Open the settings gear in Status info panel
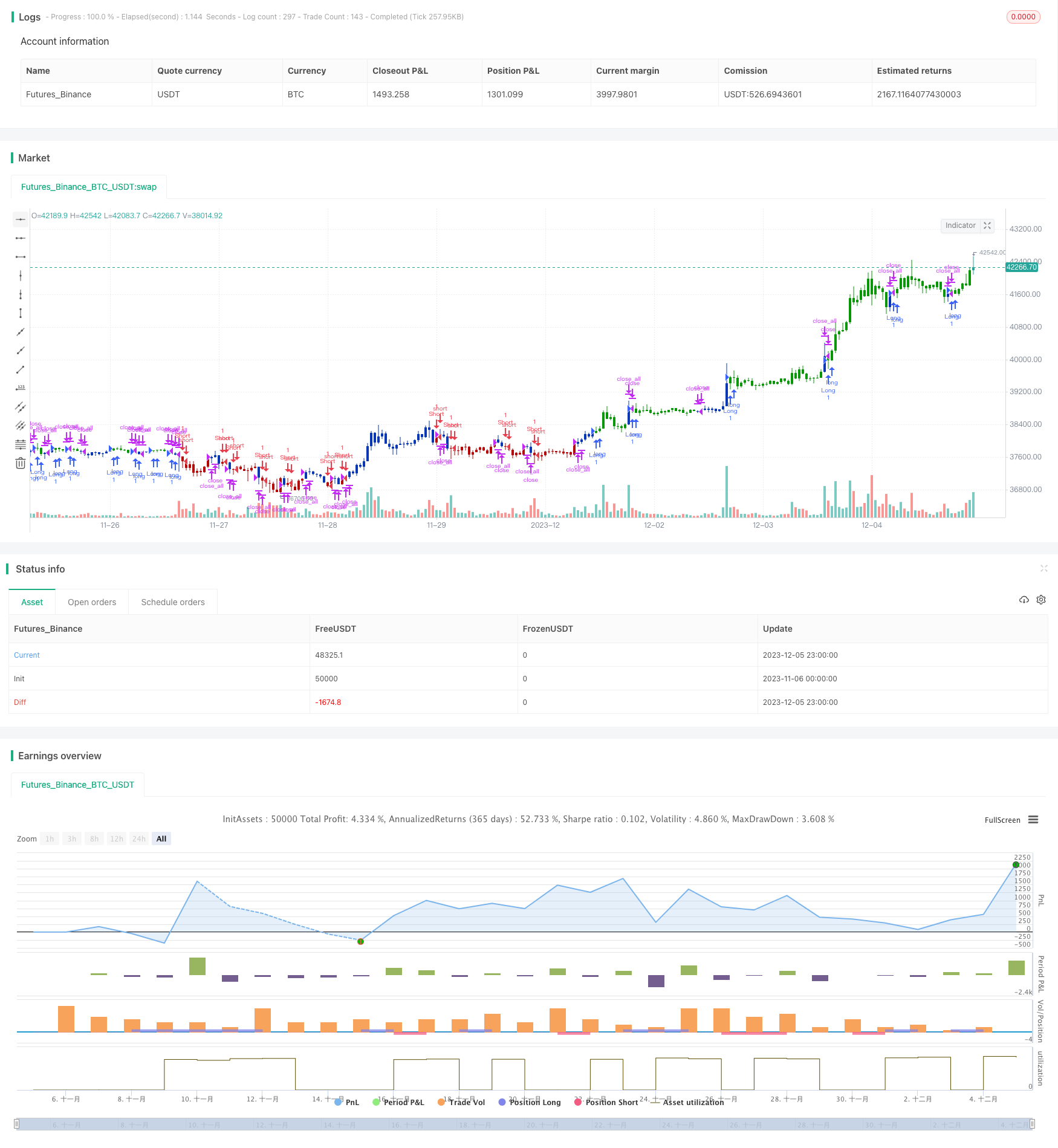Screen dimensions: 1058x1148 point(1041,599)
